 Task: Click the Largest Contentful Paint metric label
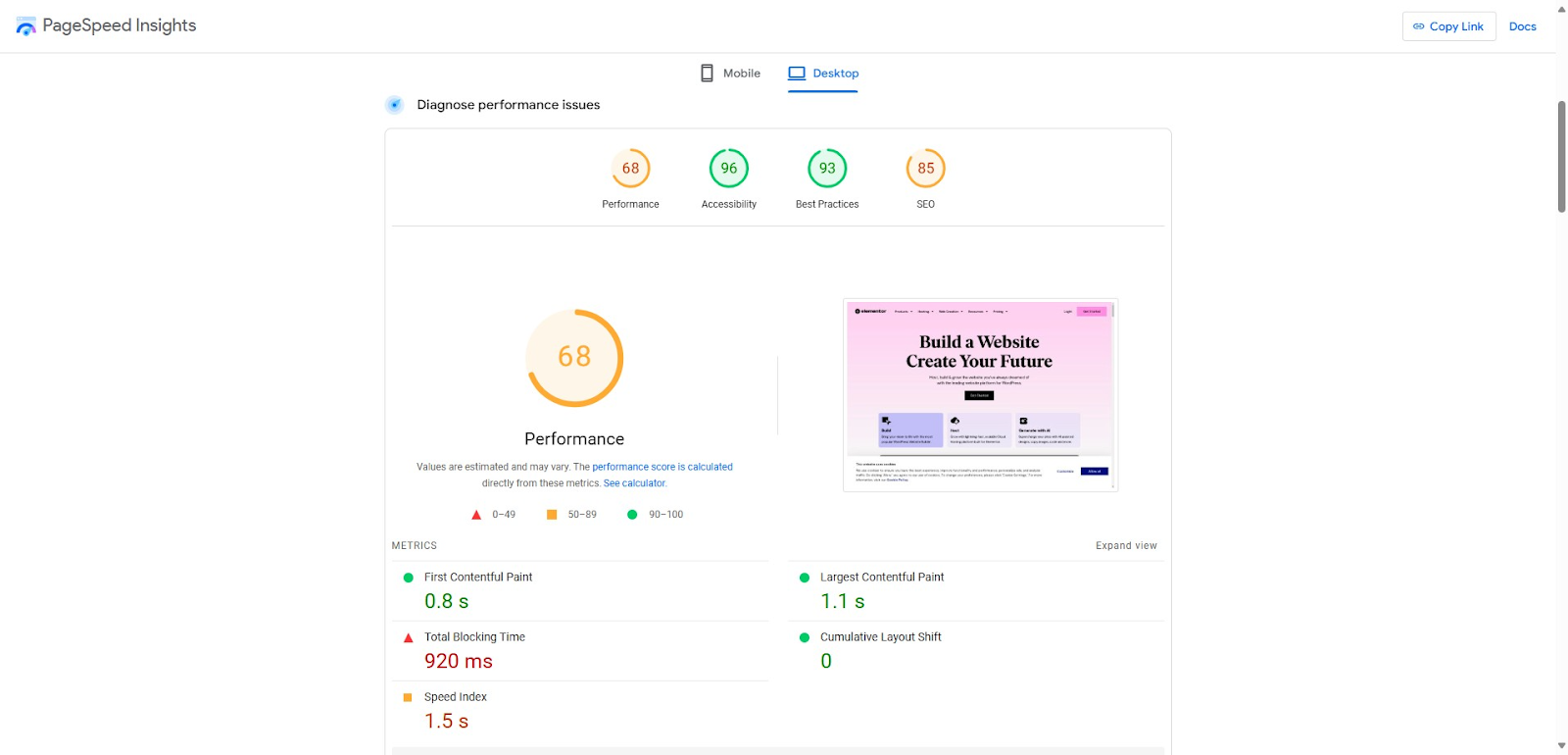click(882, 578)
